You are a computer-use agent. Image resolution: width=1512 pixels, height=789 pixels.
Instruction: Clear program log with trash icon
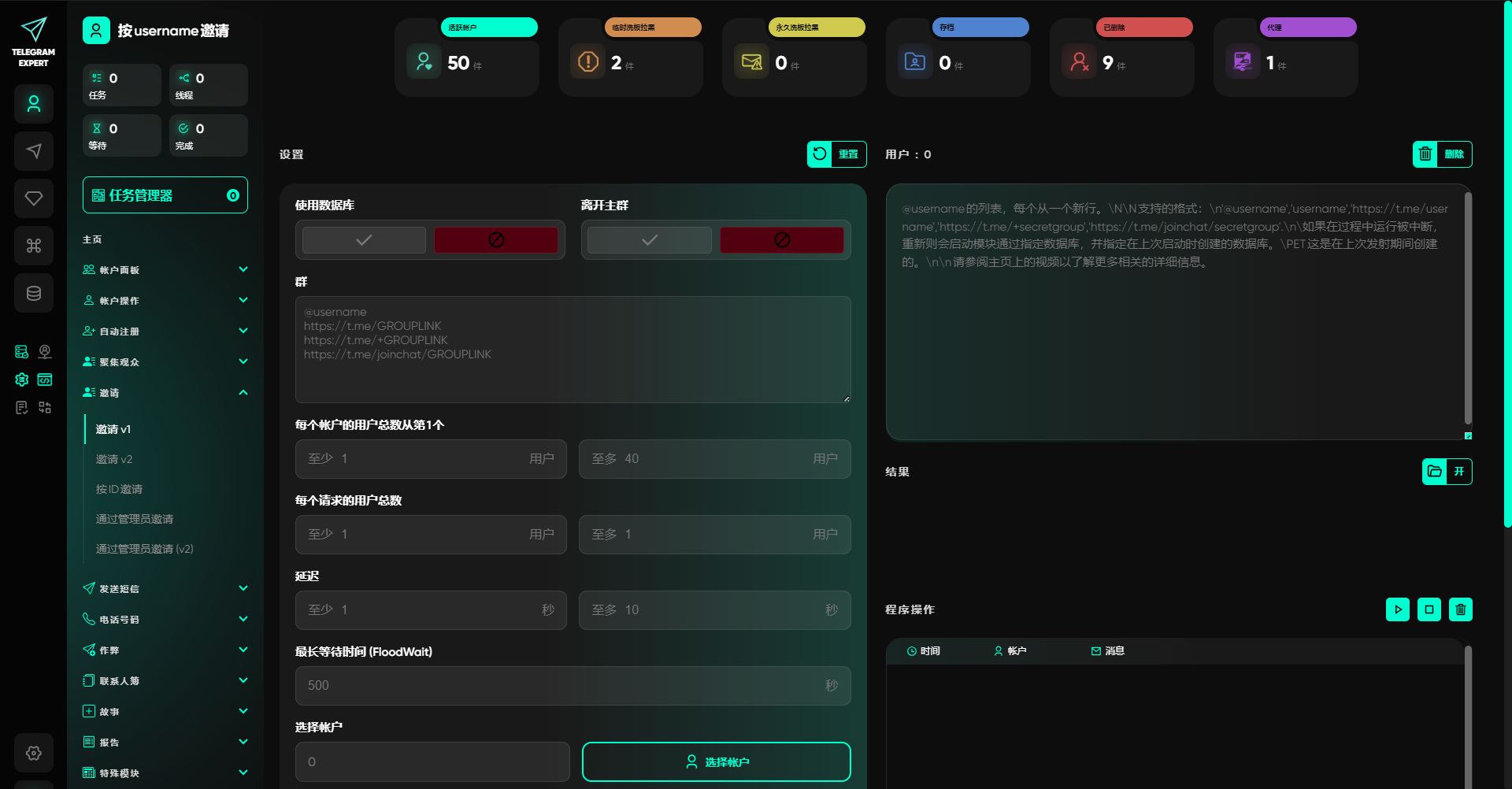pos(1461,609)
